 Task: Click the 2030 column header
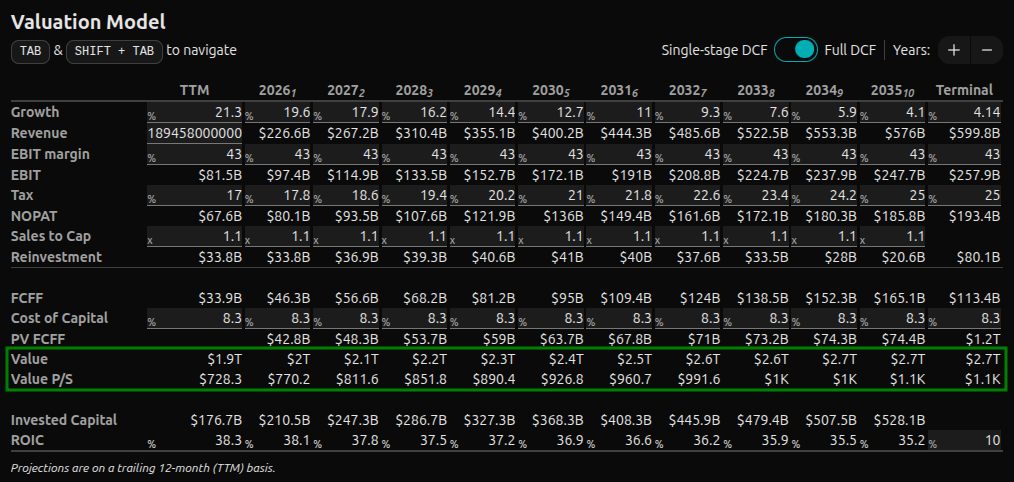pos(552,90)
